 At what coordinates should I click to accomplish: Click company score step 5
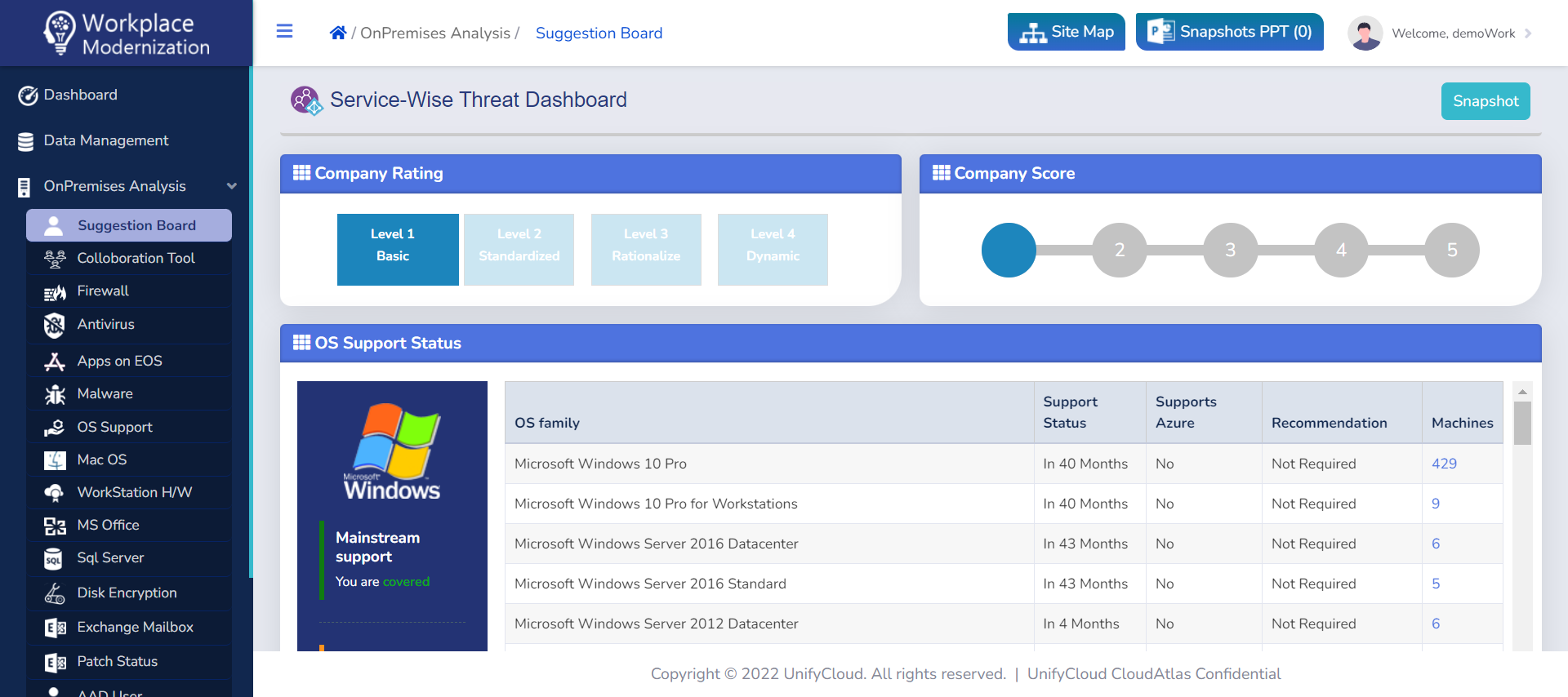1452,250
